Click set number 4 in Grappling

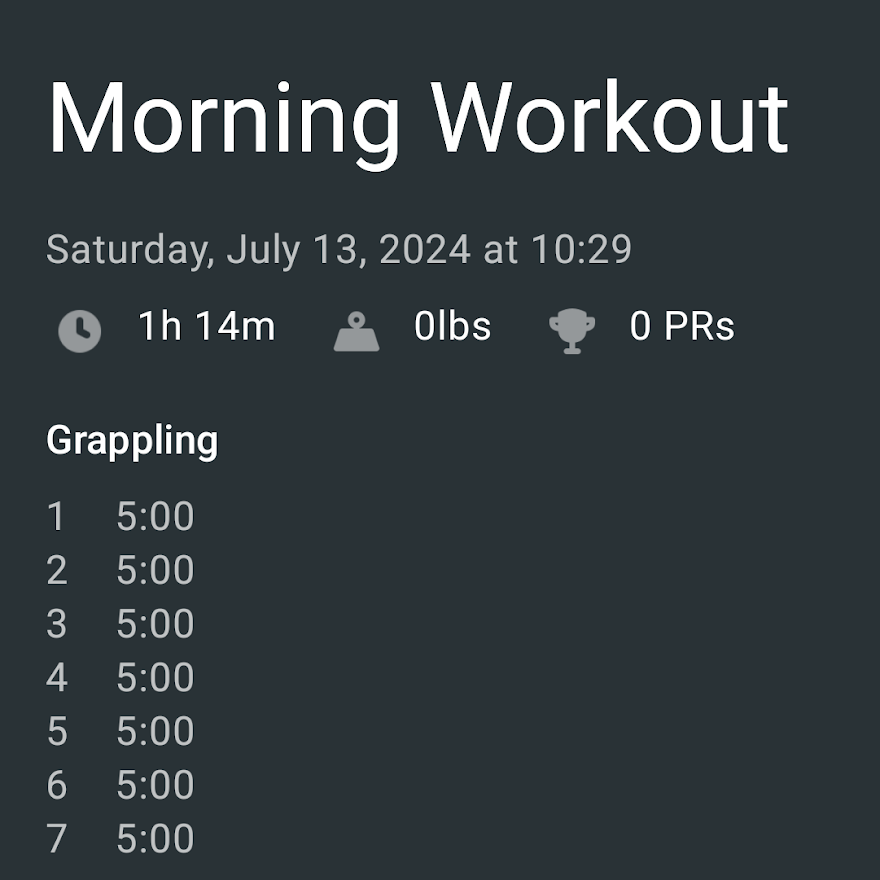pos(57,677)
